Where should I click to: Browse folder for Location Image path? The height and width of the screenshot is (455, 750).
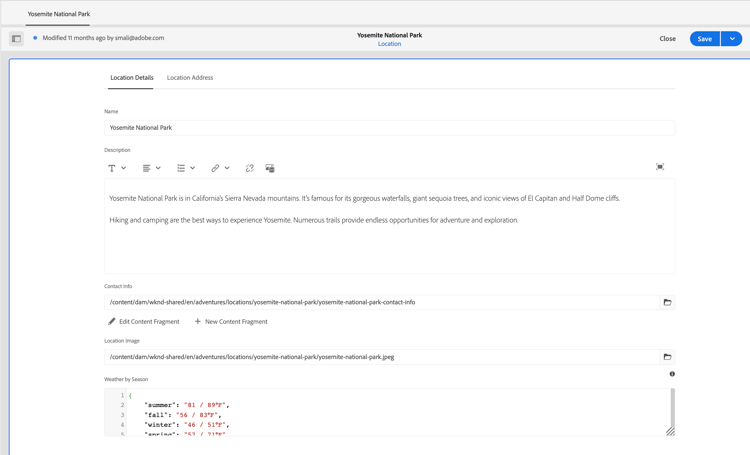667,357
